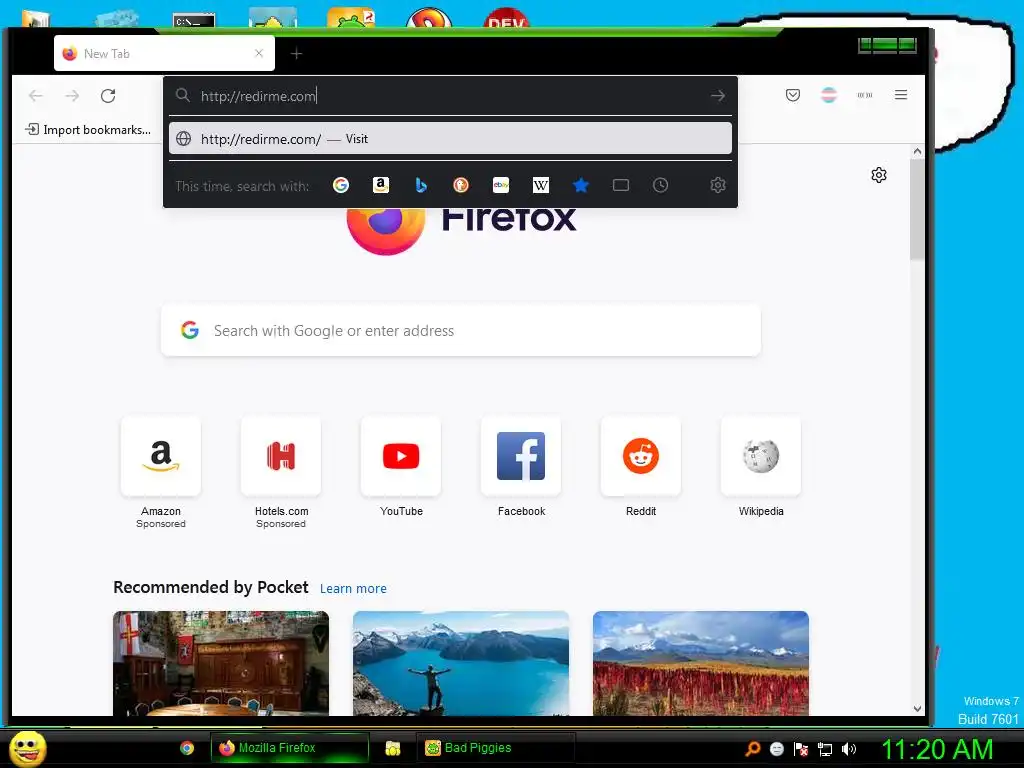Open a new tab with plus button

tap(296, 54)
